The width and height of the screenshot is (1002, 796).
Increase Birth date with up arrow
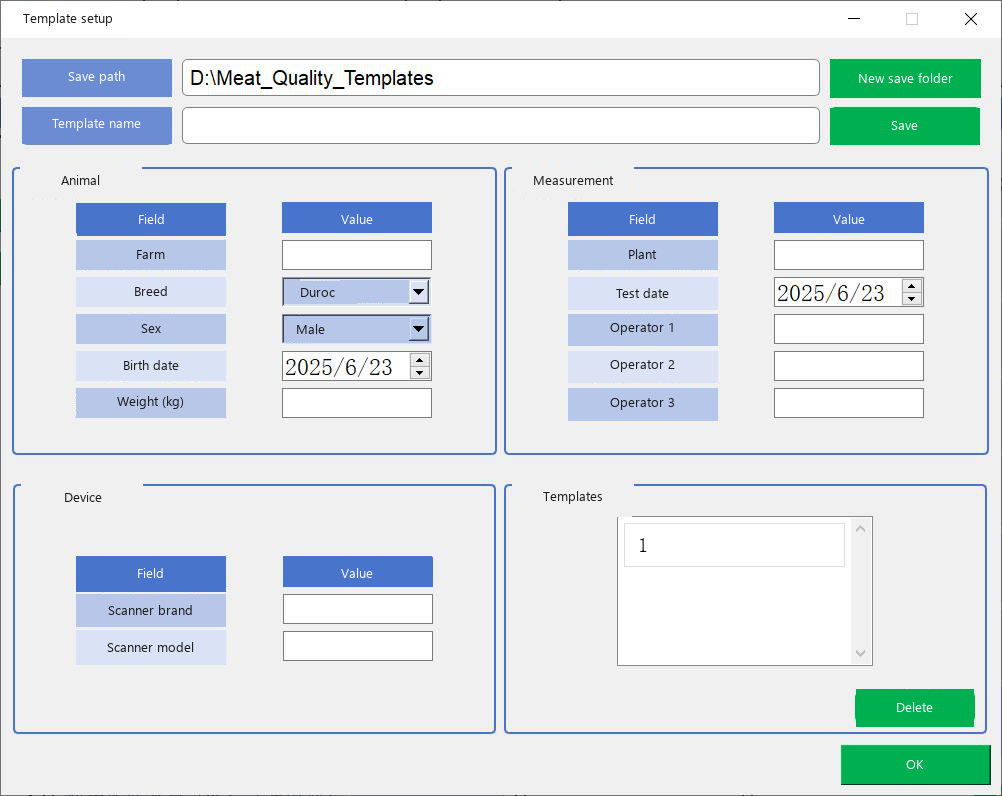click(x=420, y=360)
